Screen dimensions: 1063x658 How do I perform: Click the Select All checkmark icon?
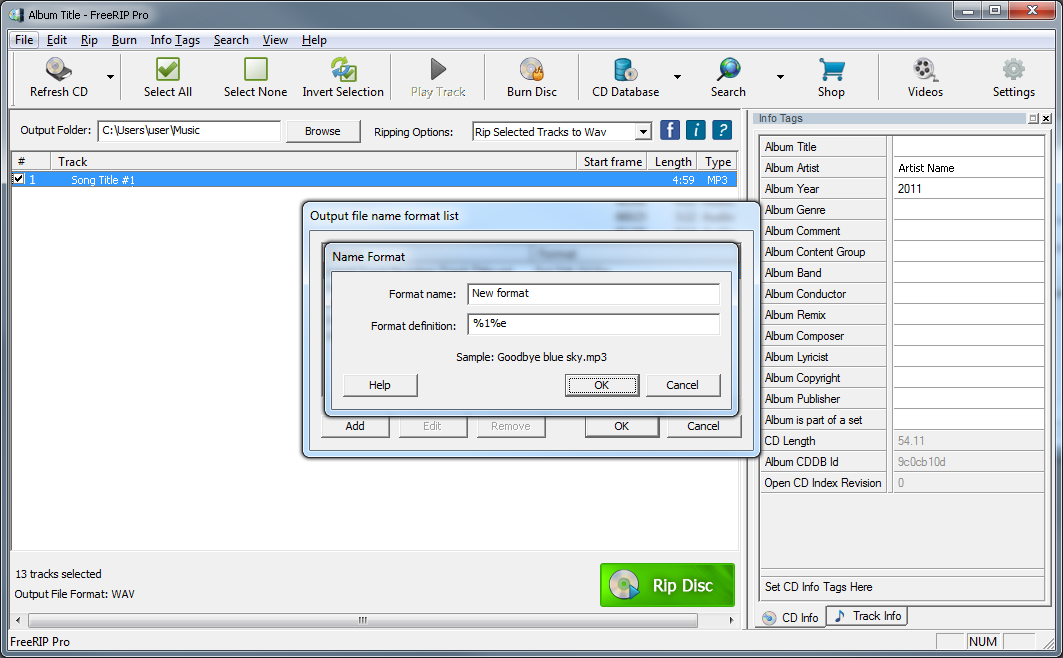tap(167, 69)
